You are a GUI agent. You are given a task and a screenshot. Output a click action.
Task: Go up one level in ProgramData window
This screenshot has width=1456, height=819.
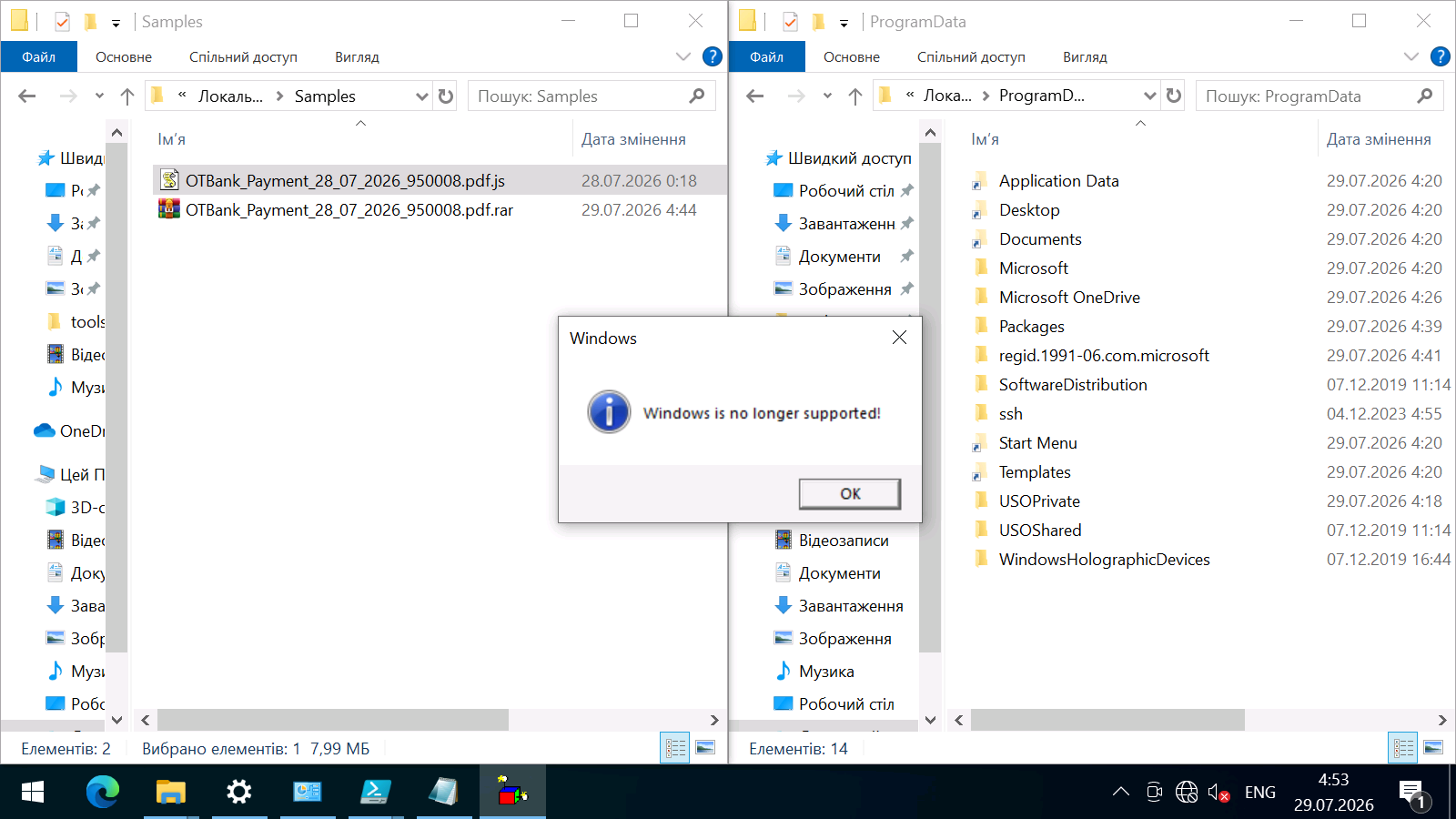[x=855, y=96]
